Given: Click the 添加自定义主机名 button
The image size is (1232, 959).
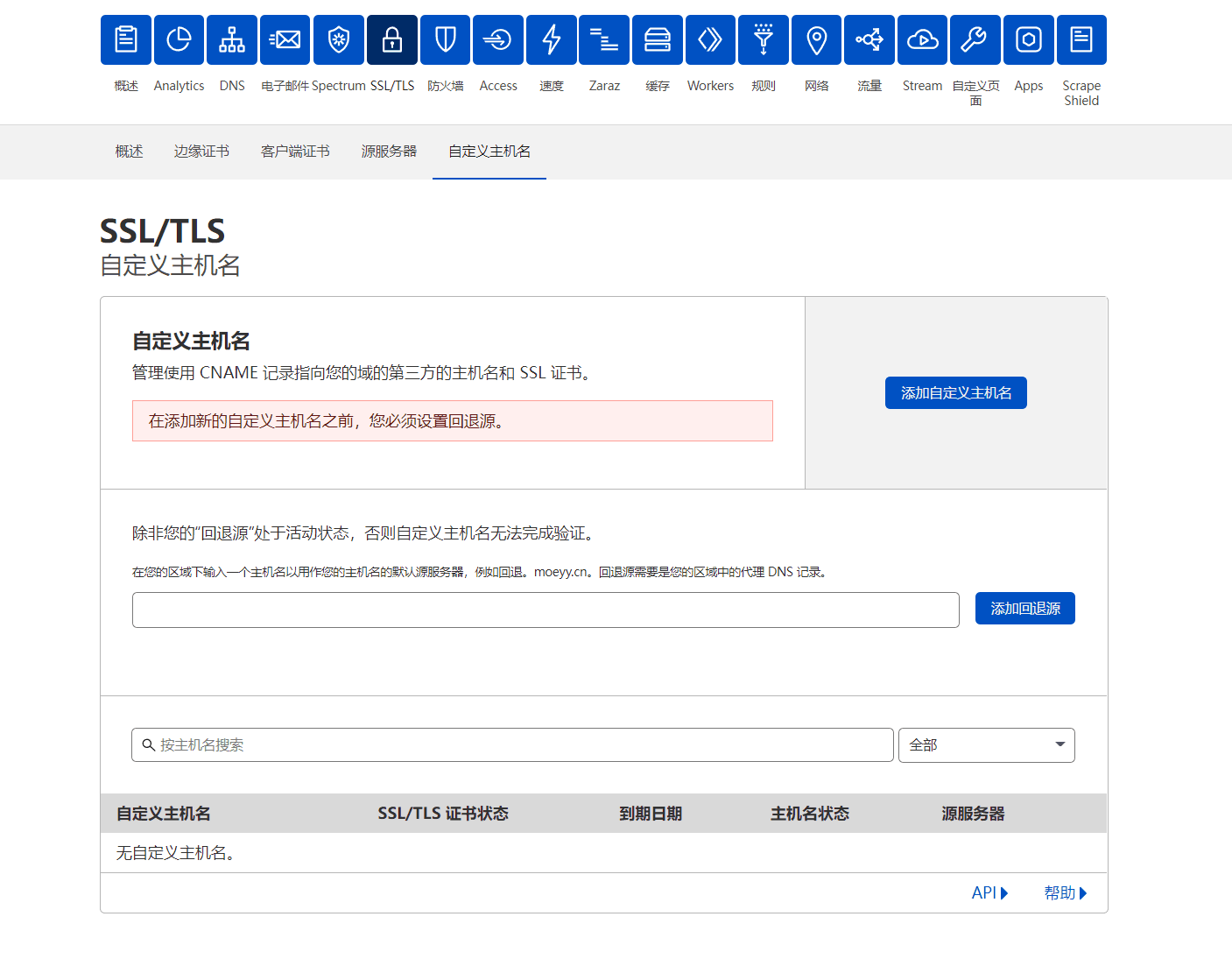Looking at the screenshot, I should 955,393.
